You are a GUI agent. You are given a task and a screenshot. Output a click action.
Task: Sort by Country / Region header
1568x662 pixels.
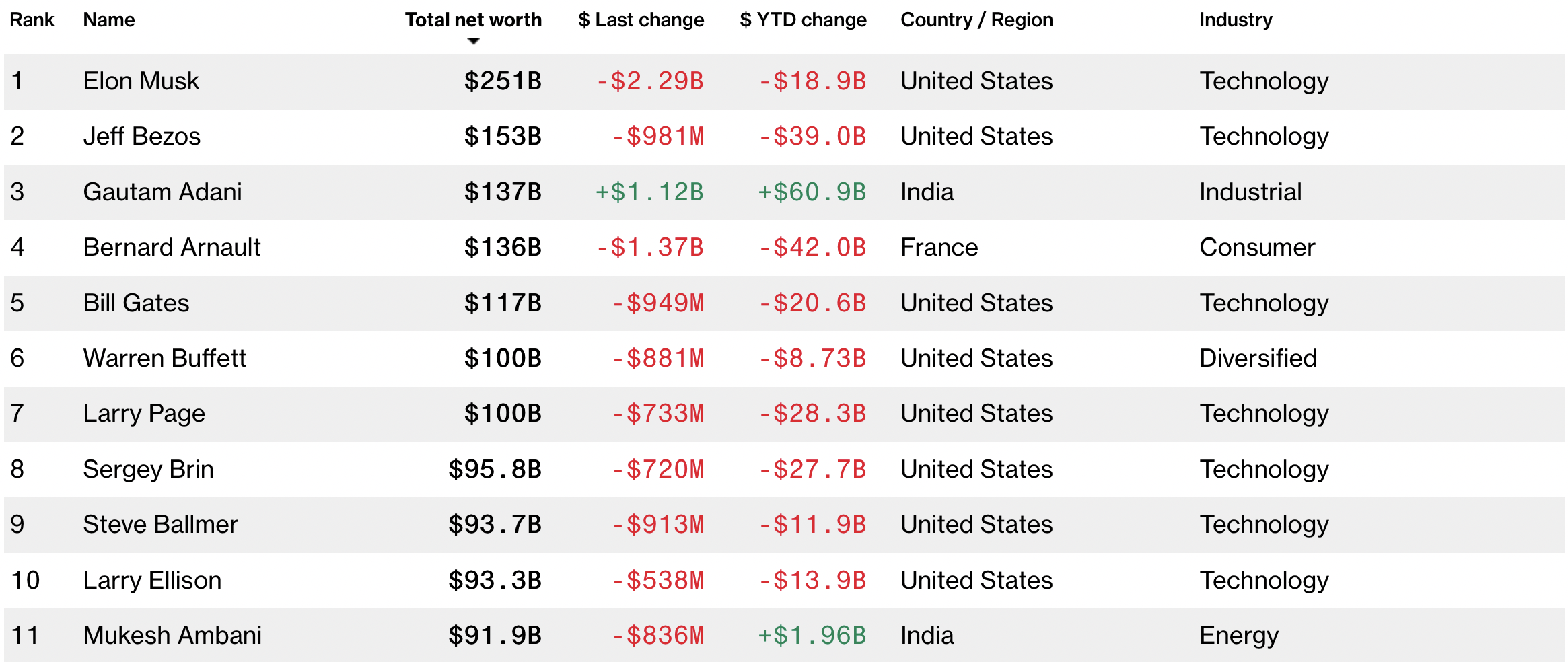pyautogui.click(x=976, y=20)
